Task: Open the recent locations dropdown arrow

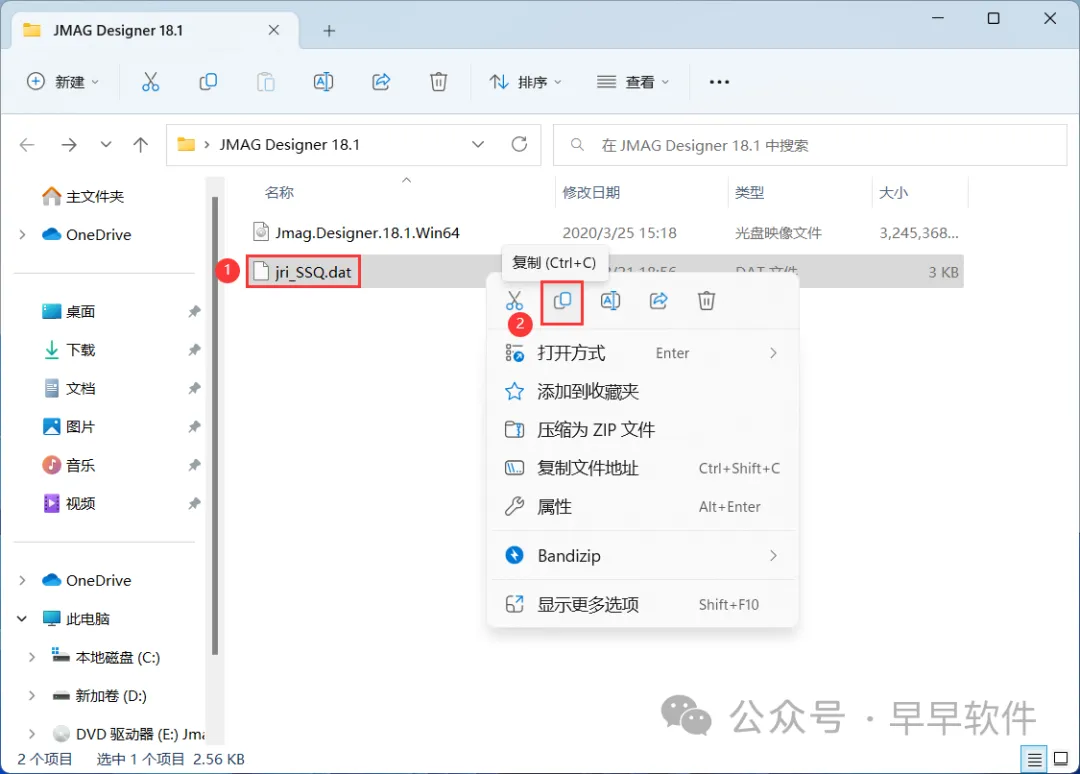Action: tap(105, 145)
